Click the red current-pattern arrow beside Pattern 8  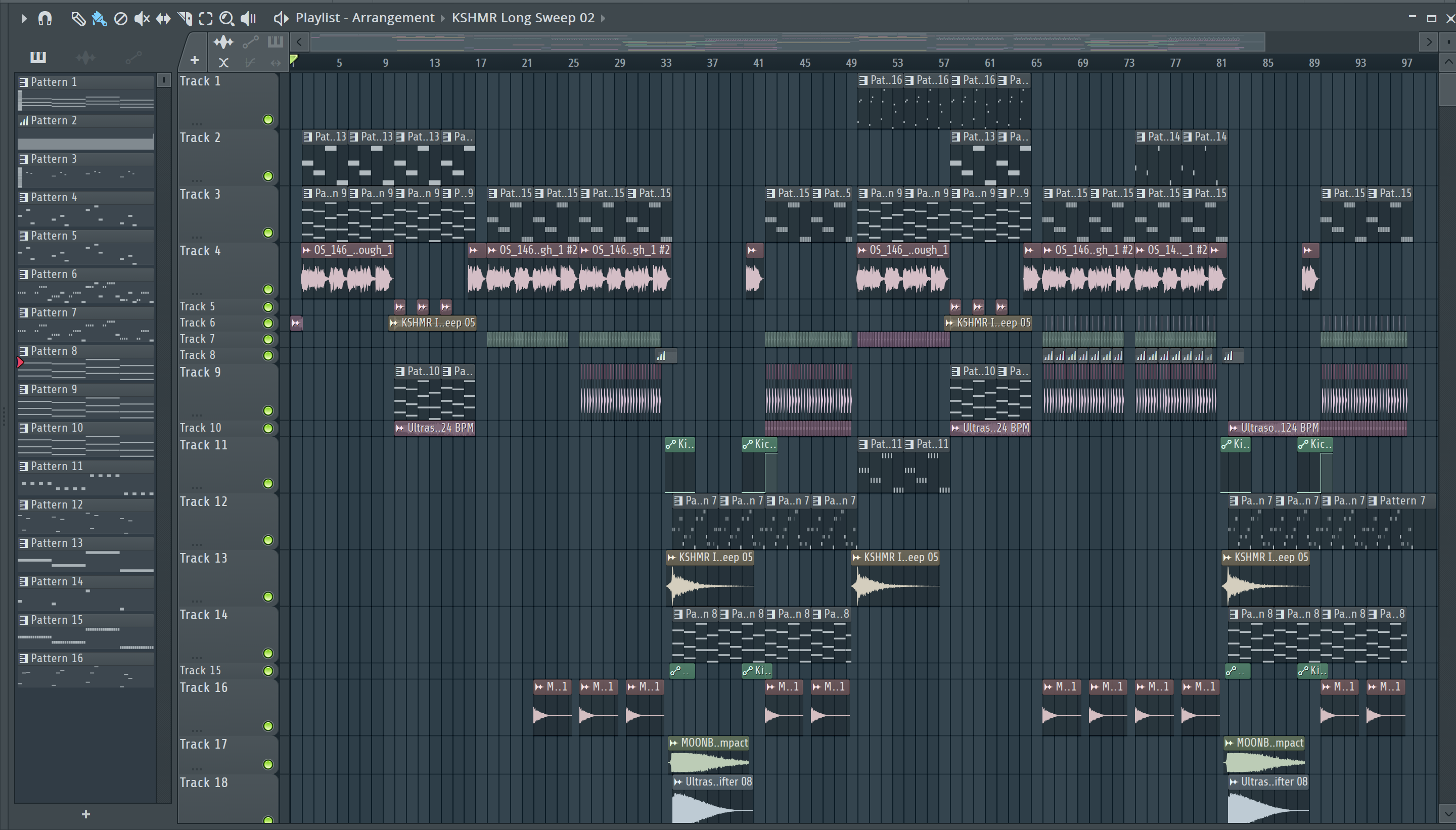click(21, 362)
